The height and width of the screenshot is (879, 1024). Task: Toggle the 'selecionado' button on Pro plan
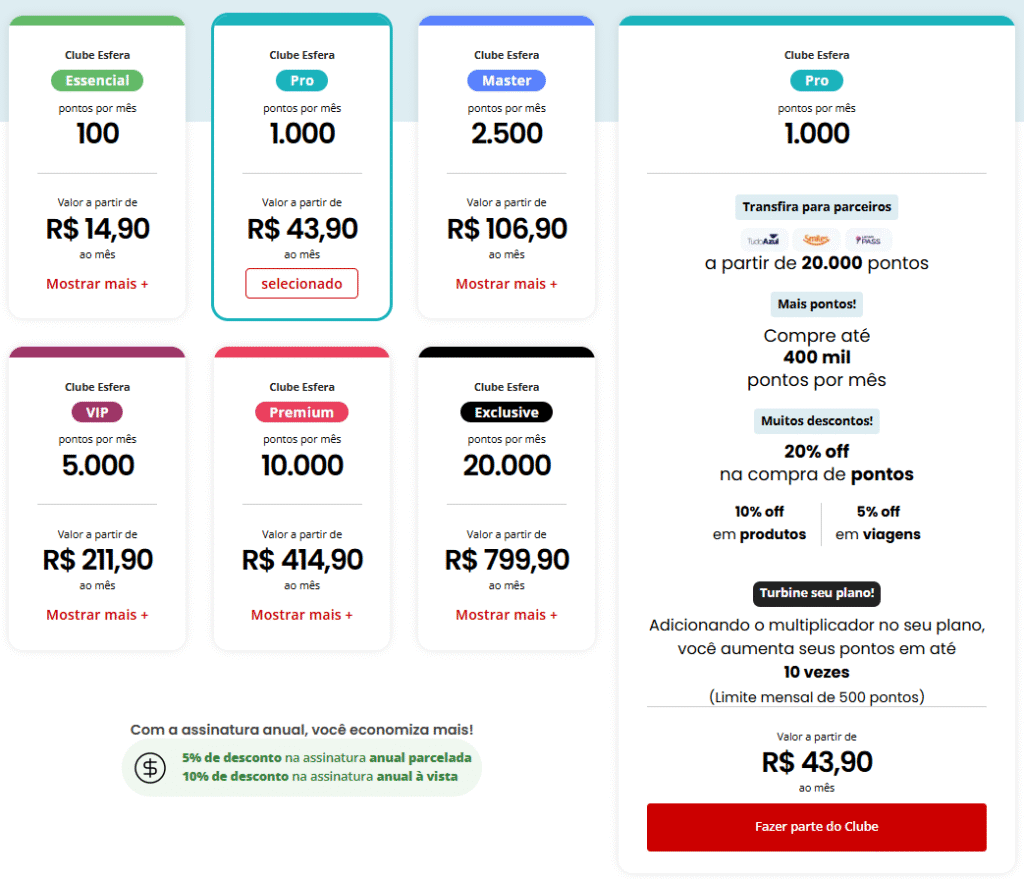[x=301, y=284]
